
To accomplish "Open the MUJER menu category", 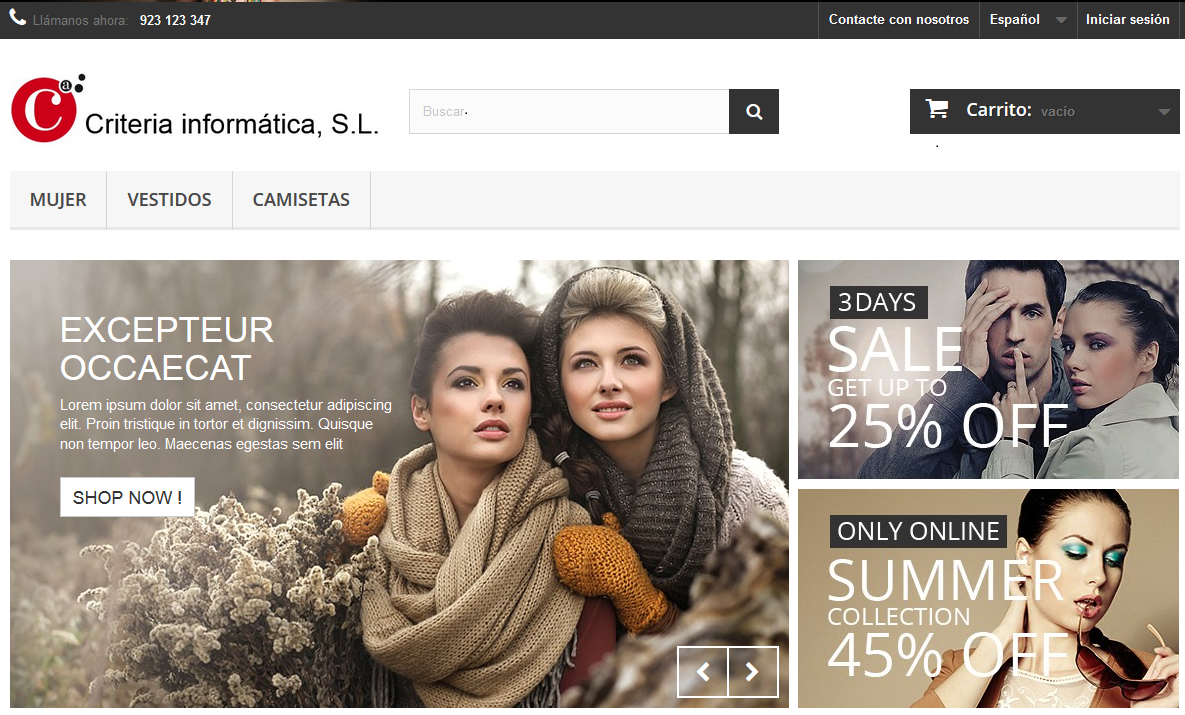I will 58,200.
